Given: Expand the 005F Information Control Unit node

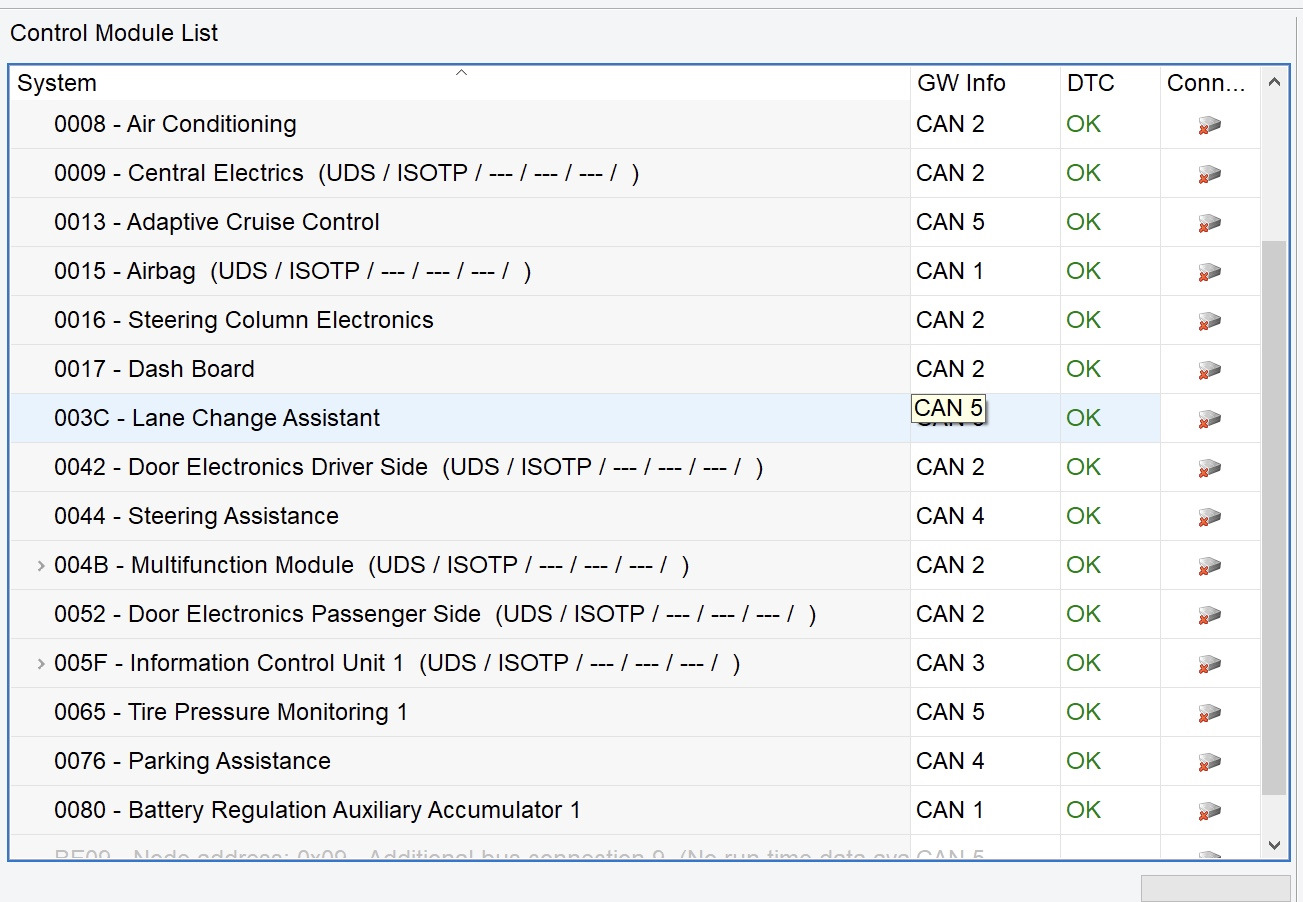Looking at the screenshot, I should pyautogui.click(x=41, y=664).
